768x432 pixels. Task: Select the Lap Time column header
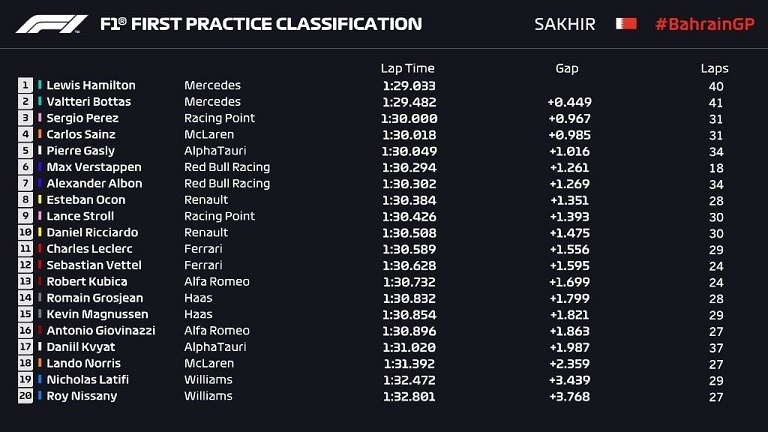point(408,68)
